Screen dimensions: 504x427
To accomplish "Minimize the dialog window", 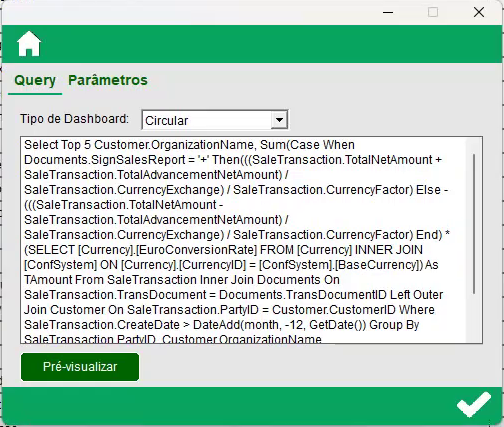I will click(388, 13).
